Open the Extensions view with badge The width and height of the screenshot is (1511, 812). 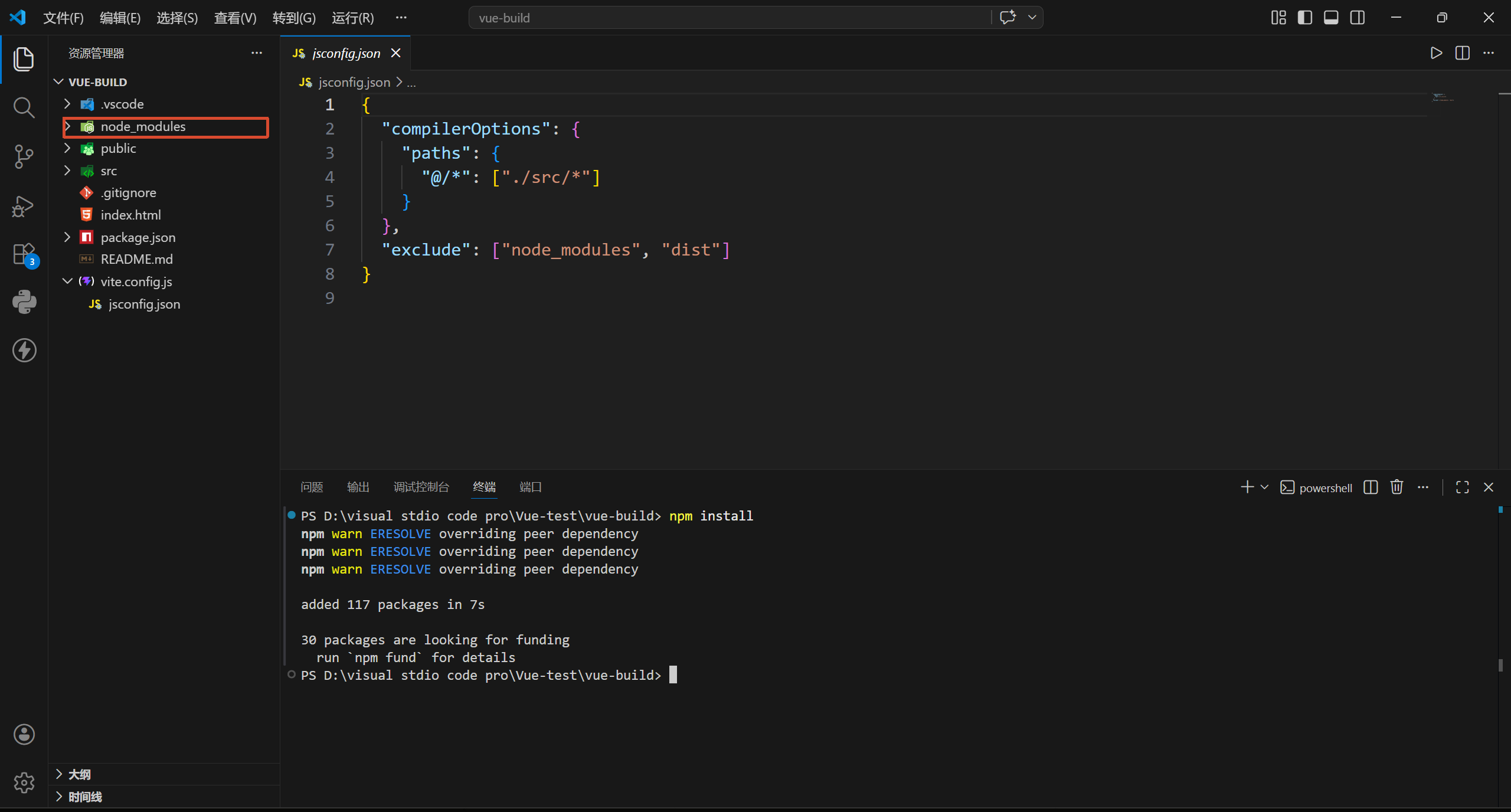[x=25, y=255]
